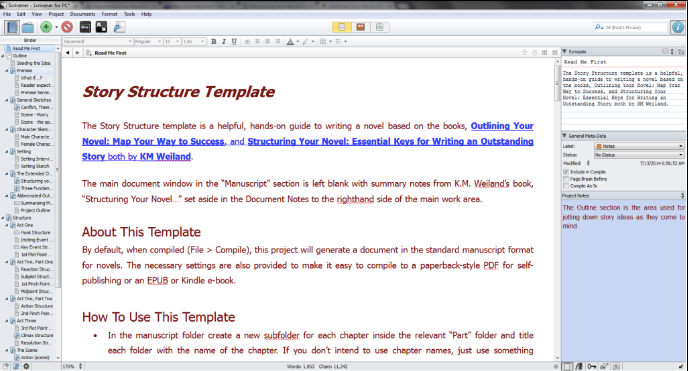Screen dimensions: 688x371
Task: Open the KM Weiland link
Action: pos(165,157)
